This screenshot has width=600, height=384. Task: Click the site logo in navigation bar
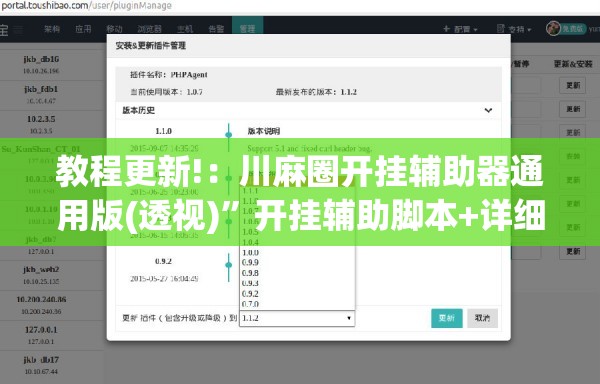[3, 29]
